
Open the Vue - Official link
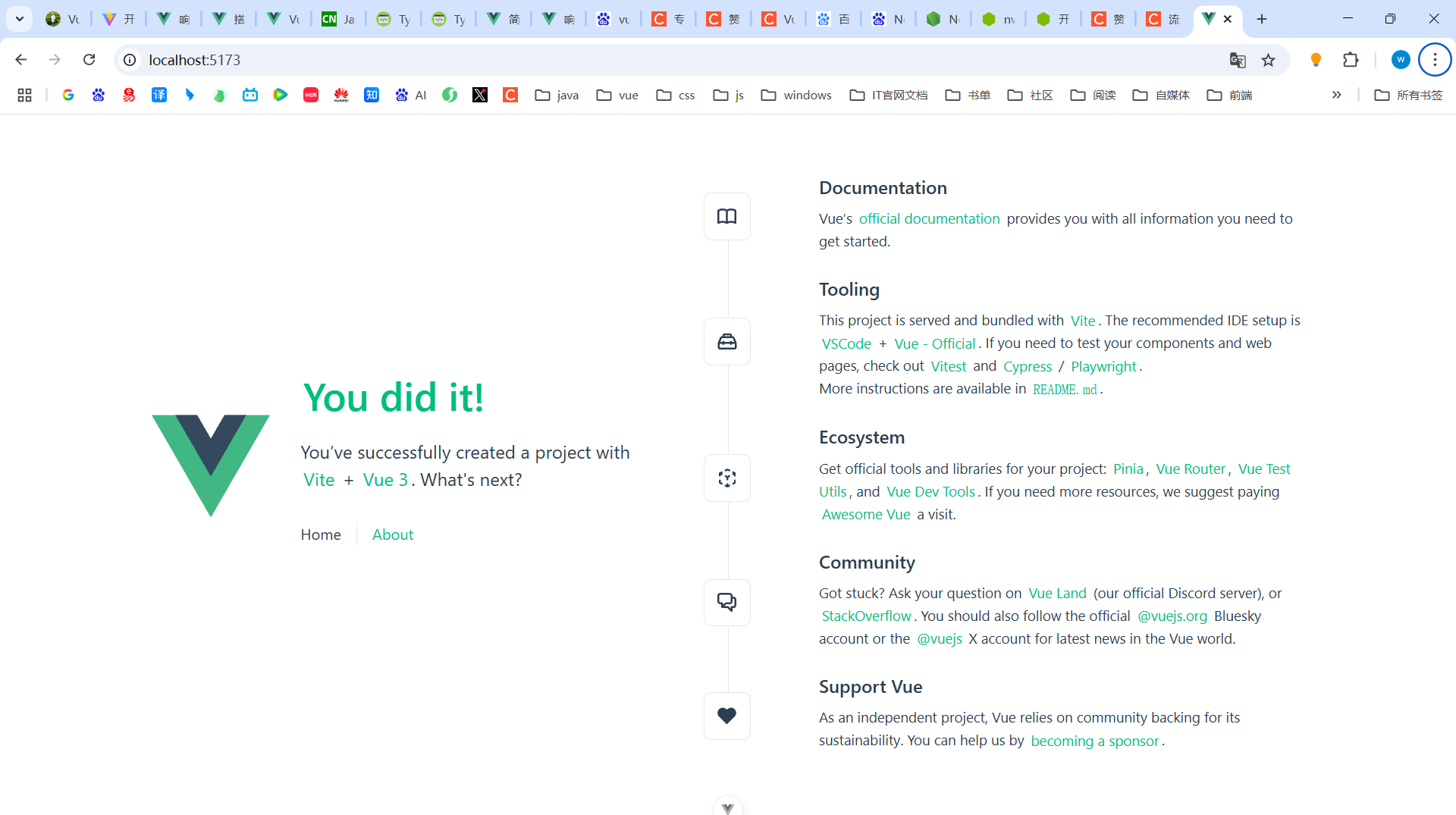(x=934, y=343)
